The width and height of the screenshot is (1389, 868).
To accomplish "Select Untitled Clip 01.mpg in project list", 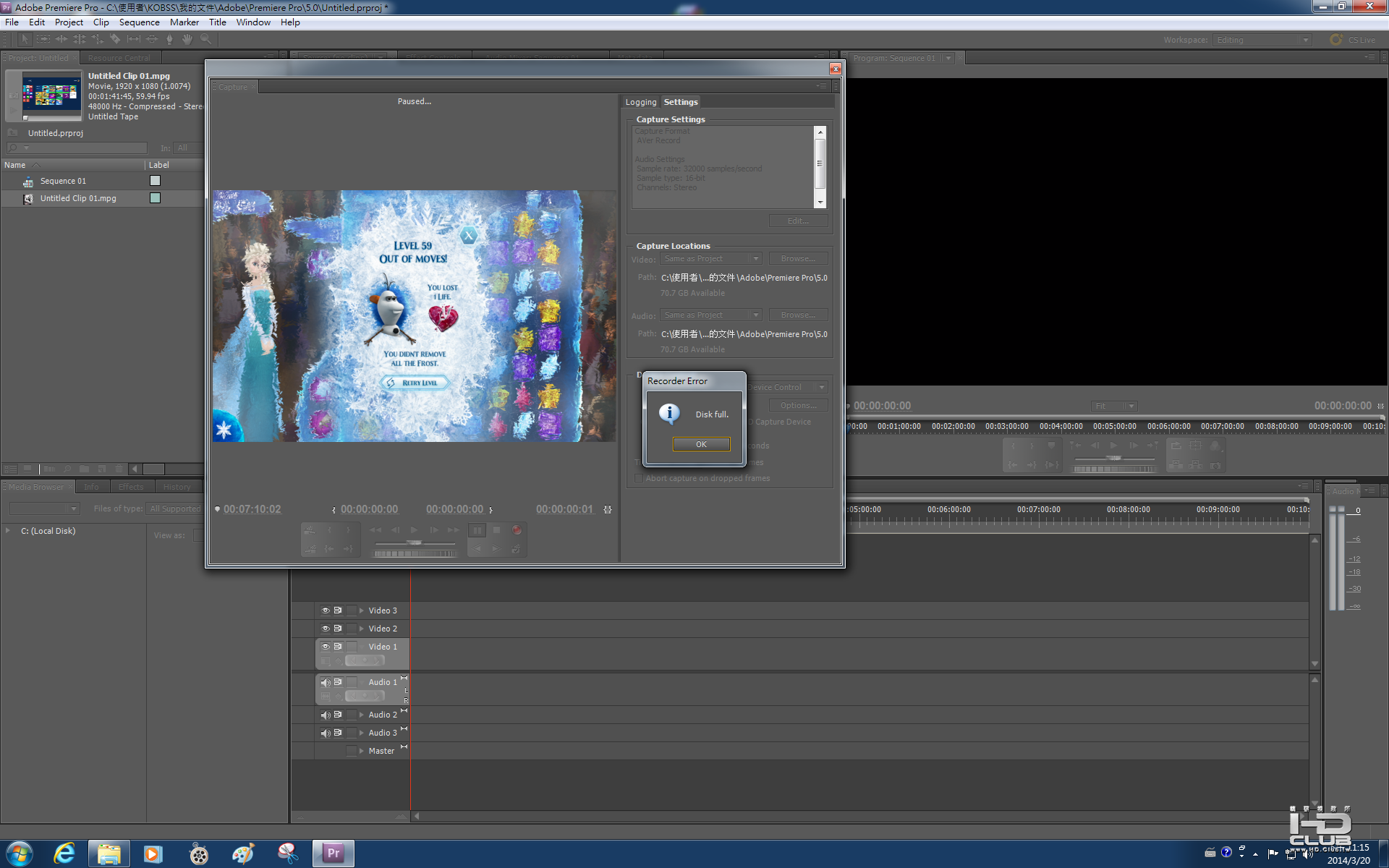I will (x=78, y=198).
